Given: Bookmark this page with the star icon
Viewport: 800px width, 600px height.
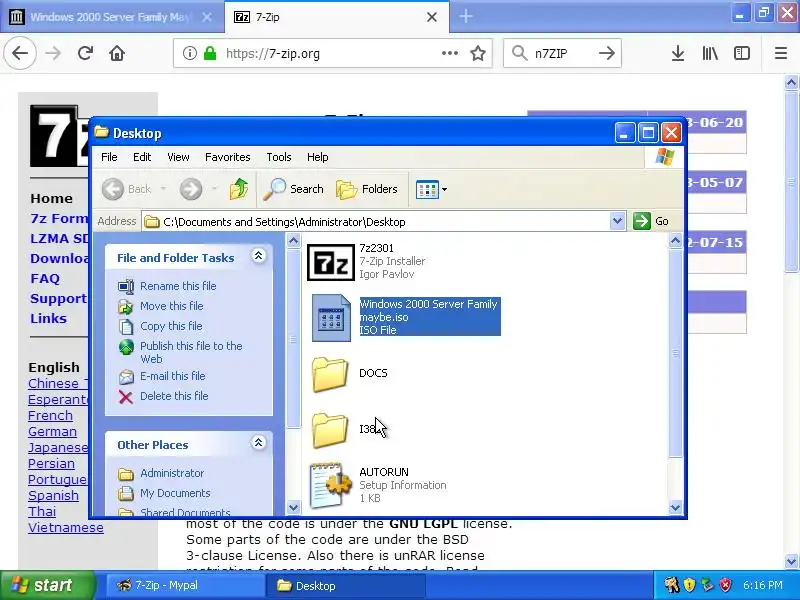Looking at the screenshot, I should coord(478,53).
